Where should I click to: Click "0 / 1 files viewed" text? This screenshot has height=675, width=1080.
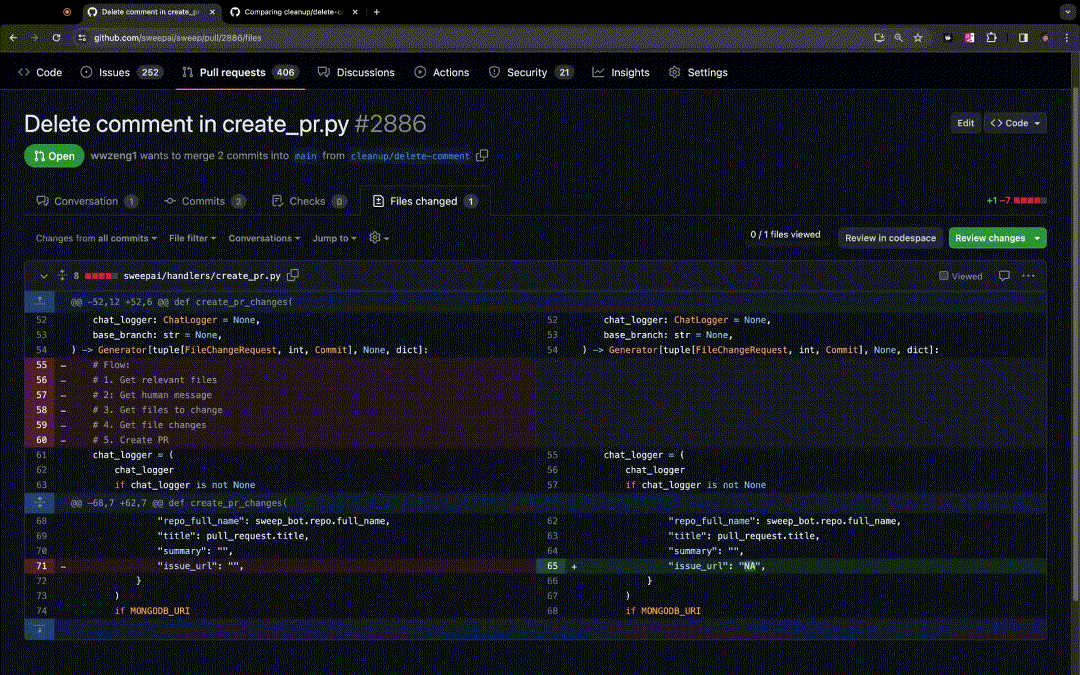pyautogui.click(x=785, y=234)
